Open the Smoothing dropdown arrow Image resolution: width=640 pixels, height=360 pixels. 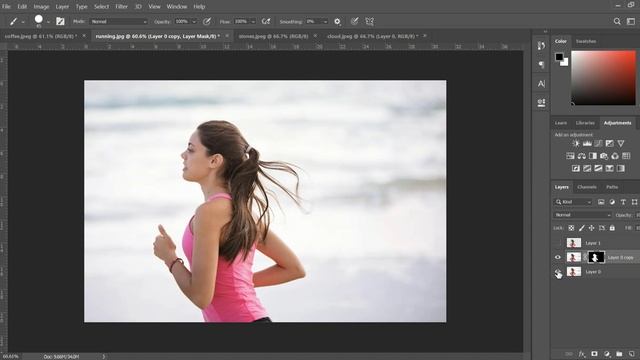click(325, 22)
